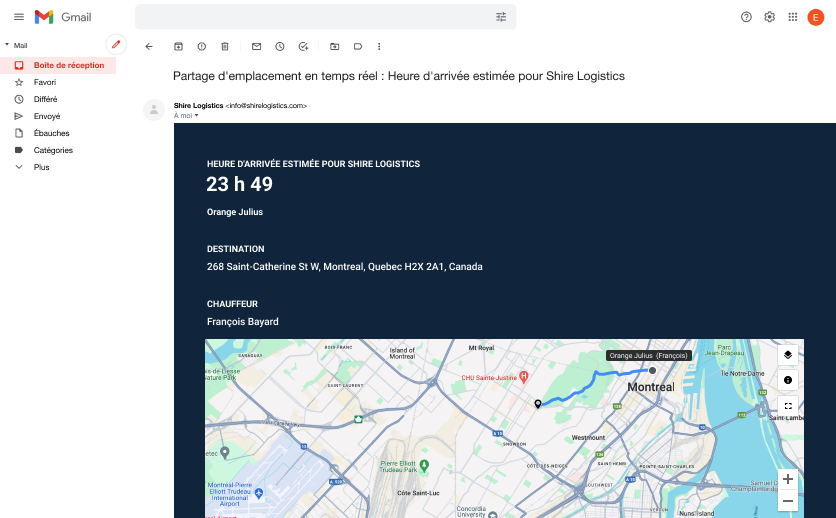836x518 pixels.
Task: Click the Orange Julius (François) map label
Action: pos(648,355)
